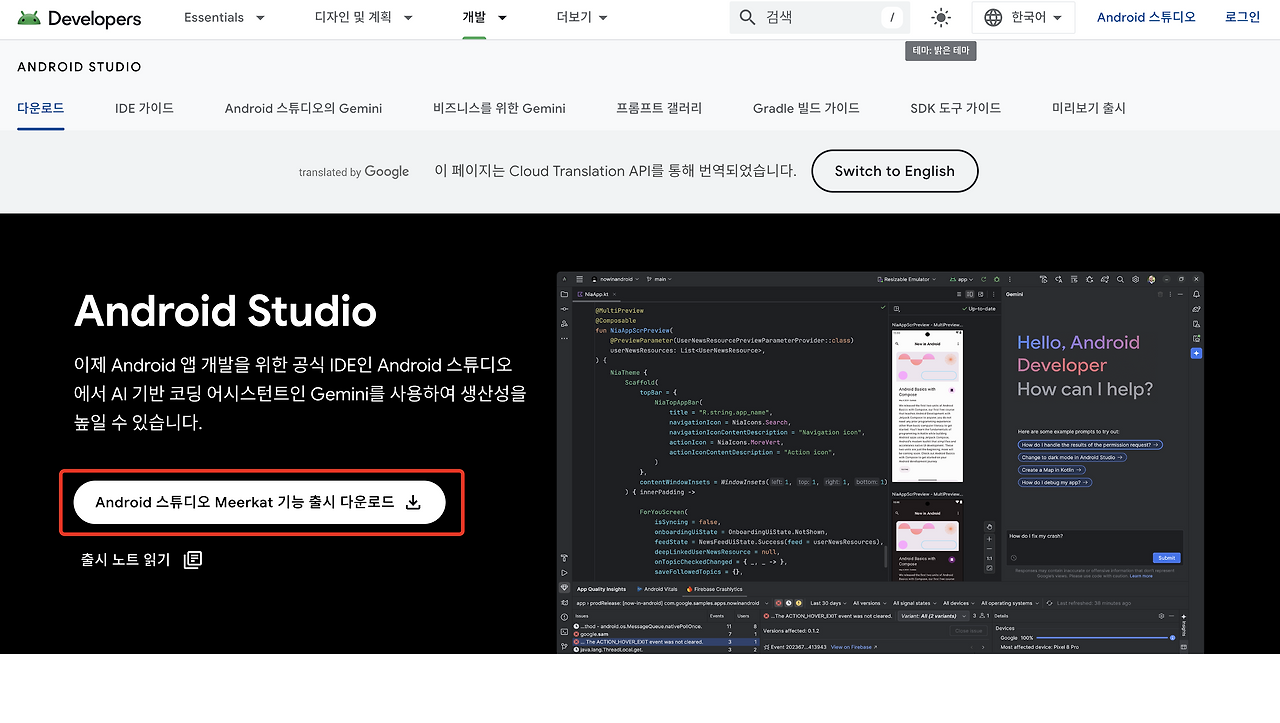The image size is (1280, 723).
Task: Click the Android Studio IDE screenshot
Action: [x=880, y=463]
